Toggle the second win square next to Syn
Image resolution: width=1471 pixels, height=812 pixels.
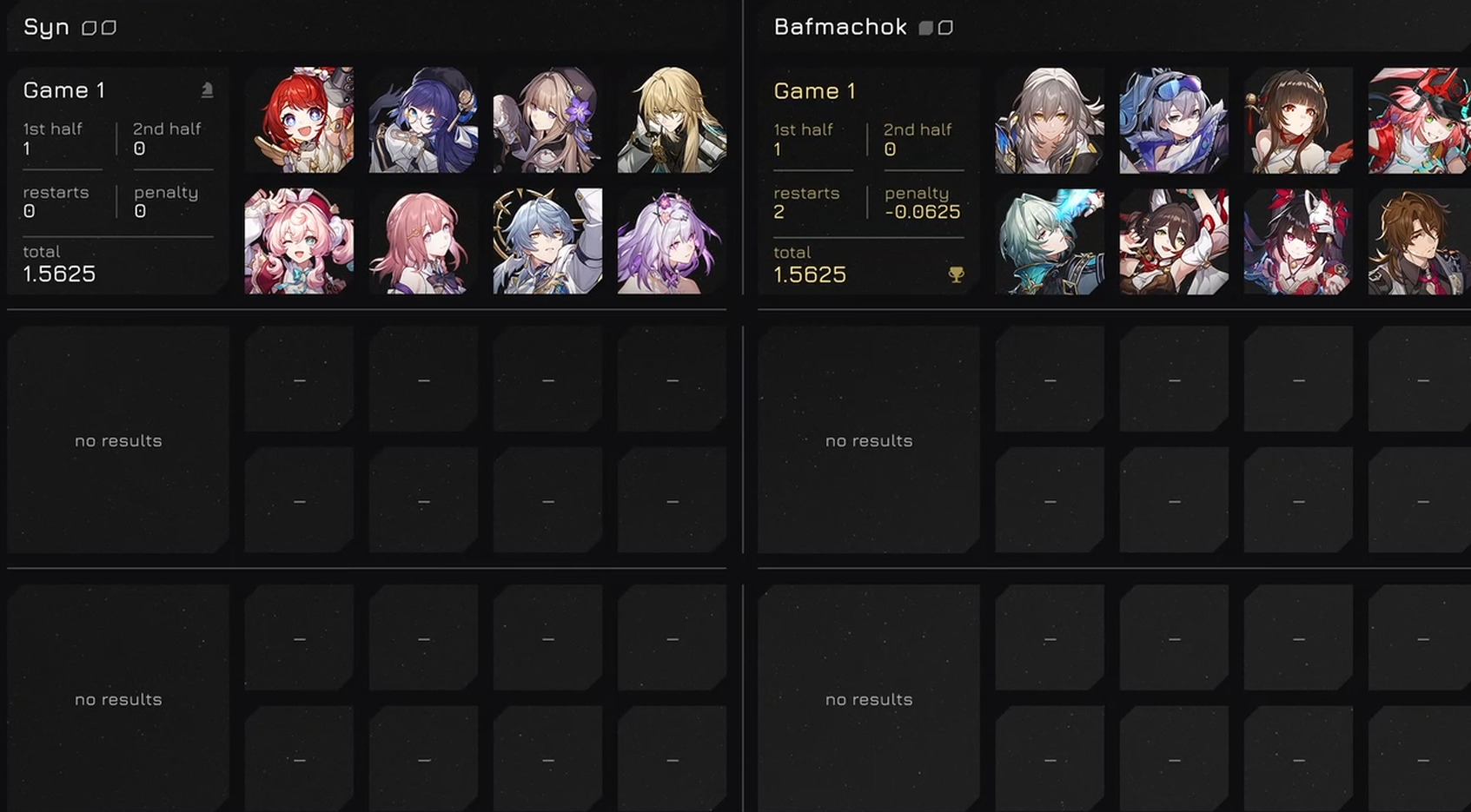click(109, 28)
